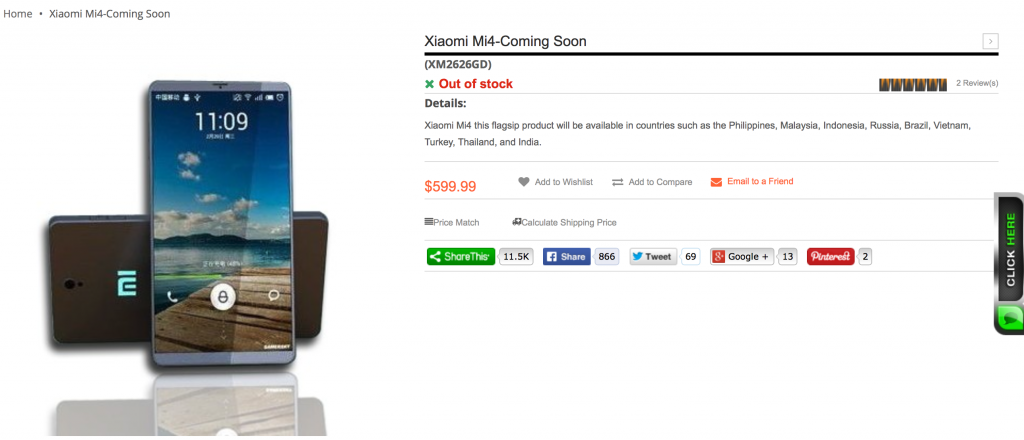Click the orange envelope Email icon
This screenshot has height=440, width=1024.
pos(716,182)
